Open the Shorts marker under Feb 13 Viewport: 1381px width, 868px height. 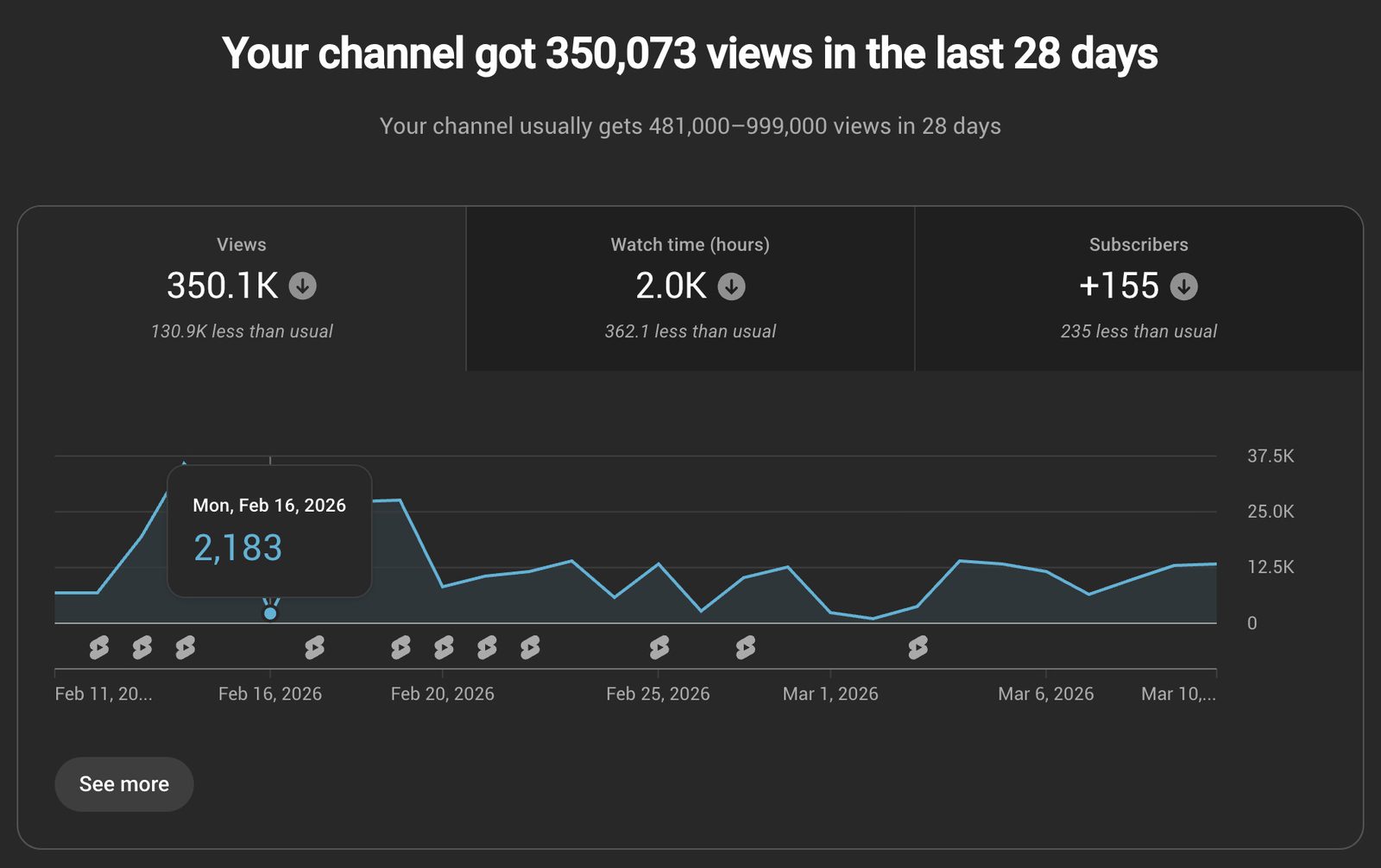pyautogui.click(x=142, y=647)
